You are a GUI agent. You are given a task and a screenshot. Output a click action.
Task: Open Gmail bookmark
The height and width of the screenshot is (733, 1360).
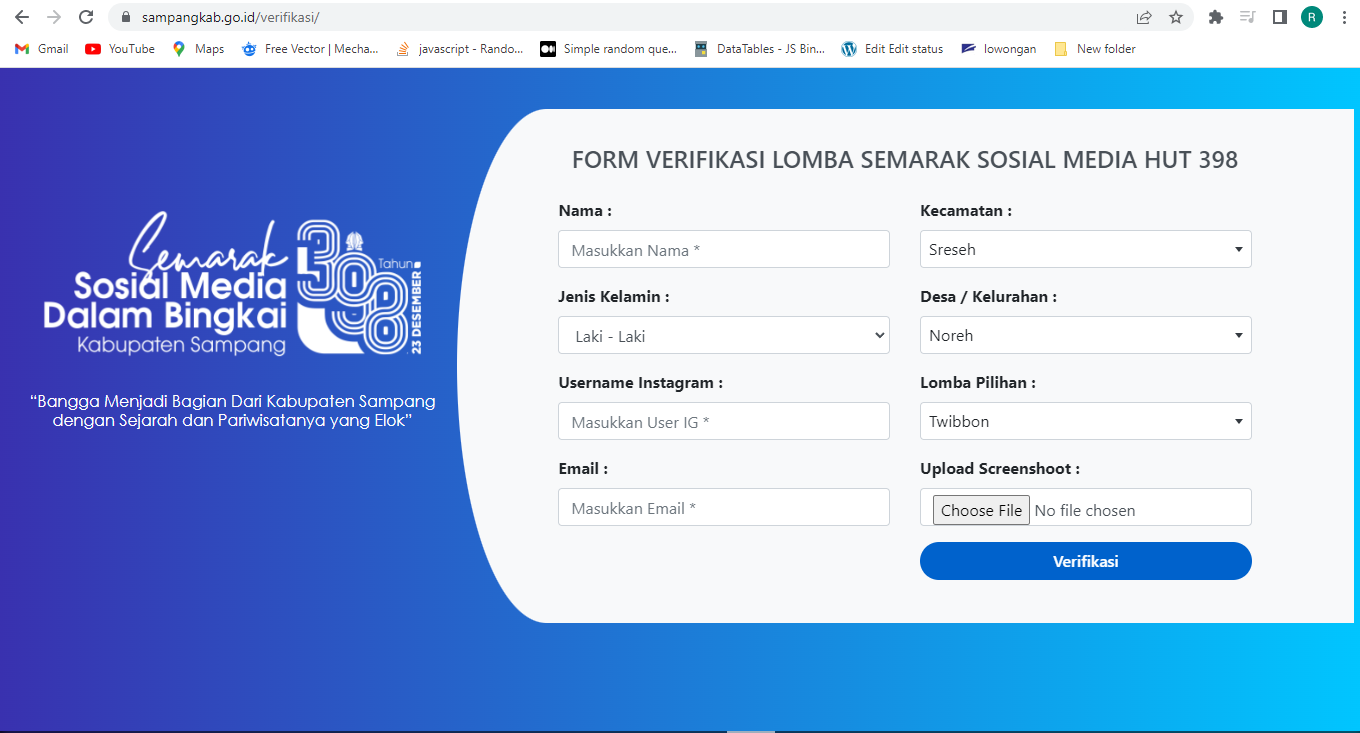pyautogui.click(x=42, y=49)
